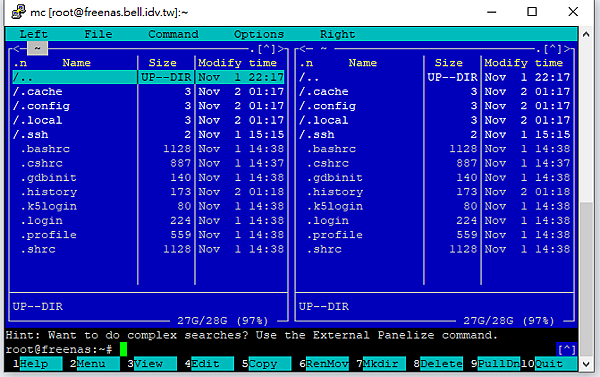Open the File menu
The width and height of the screenshot is (600, 377).
pos(98,34)
